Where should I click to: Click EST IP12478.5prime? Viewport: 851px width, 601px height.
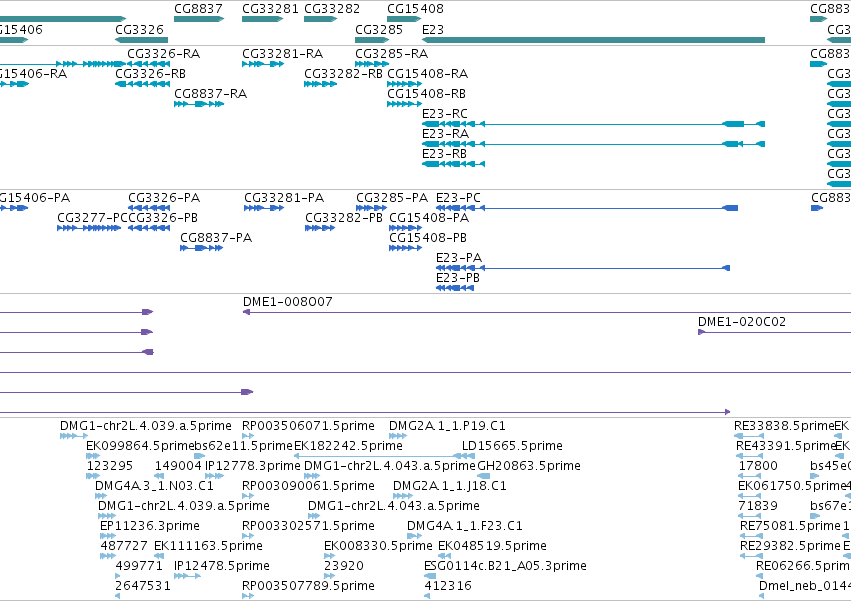[187, 576]
